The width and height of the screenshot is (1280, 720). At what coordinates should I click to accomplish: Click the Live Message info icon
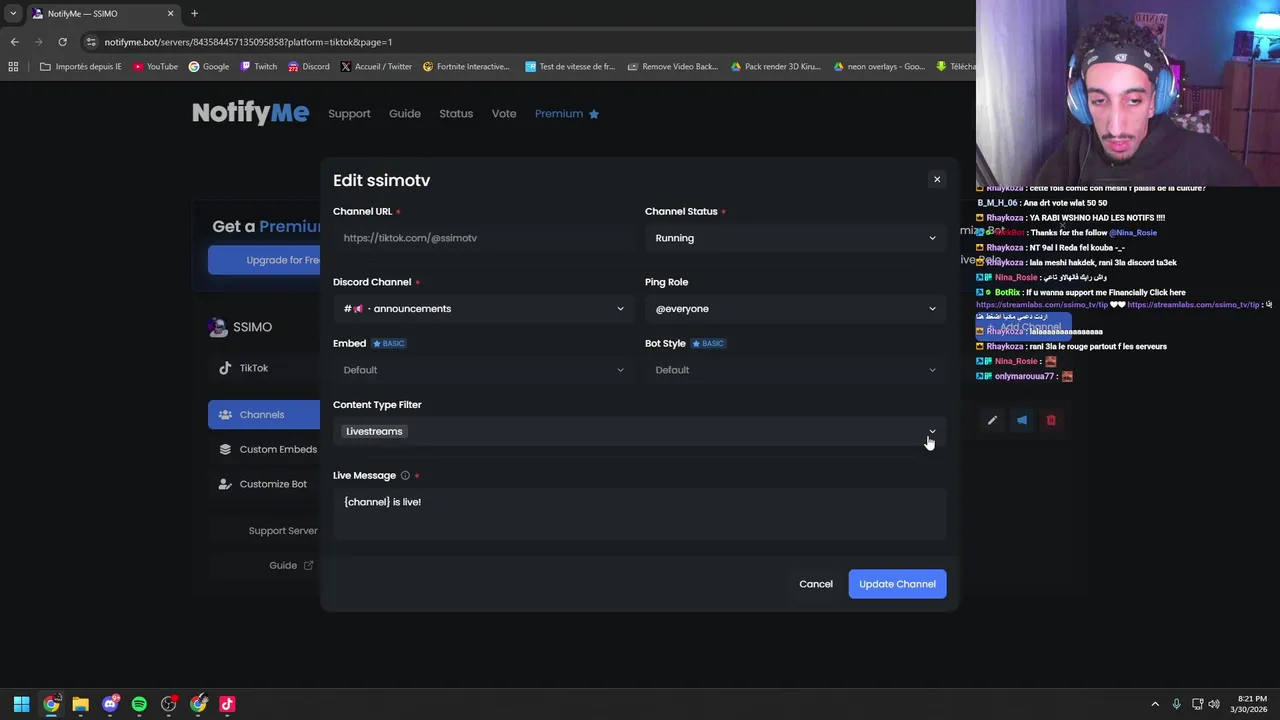pyautogui.click(x=405, y=476)
